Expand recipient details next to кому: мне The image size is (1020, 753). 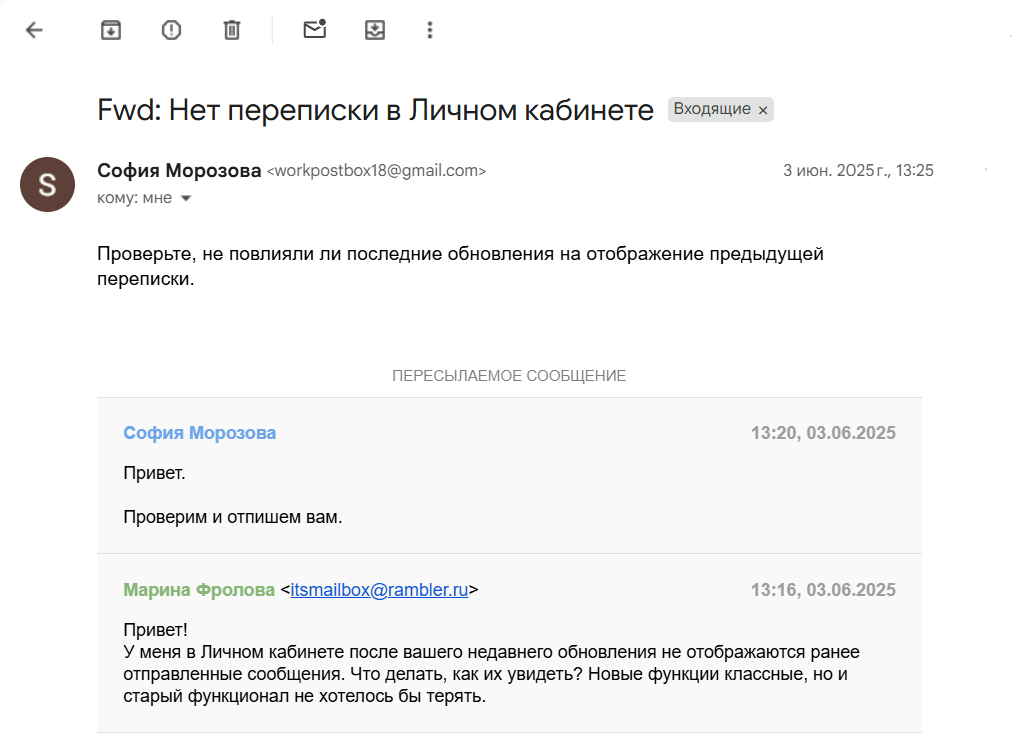coord(185,198)
